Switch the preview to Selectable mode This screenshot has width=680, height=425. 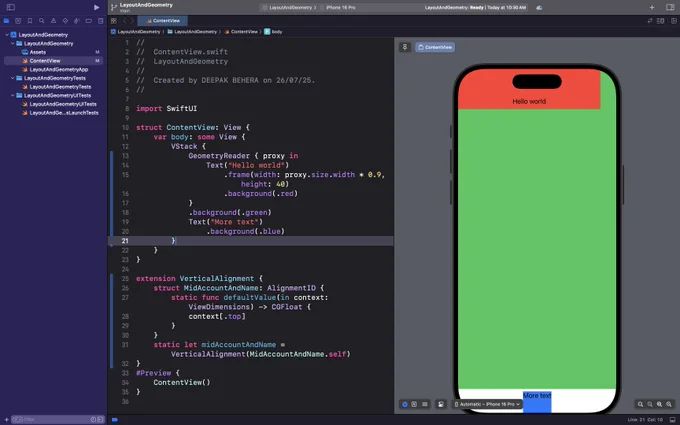pyautogui.click(x=414, y=404)
